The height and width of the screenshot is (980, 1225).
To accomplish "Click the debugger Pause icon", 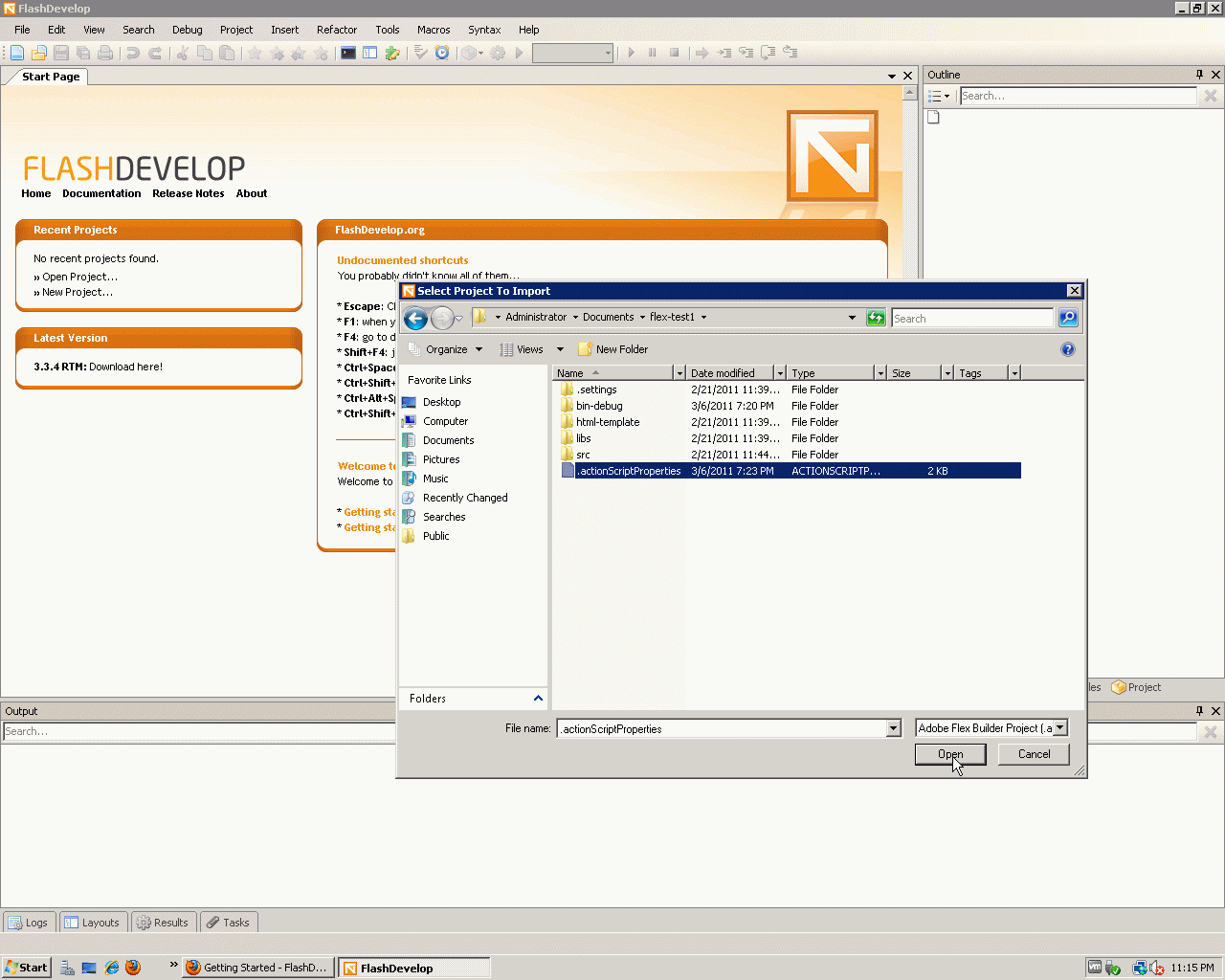I will point(653,53).
